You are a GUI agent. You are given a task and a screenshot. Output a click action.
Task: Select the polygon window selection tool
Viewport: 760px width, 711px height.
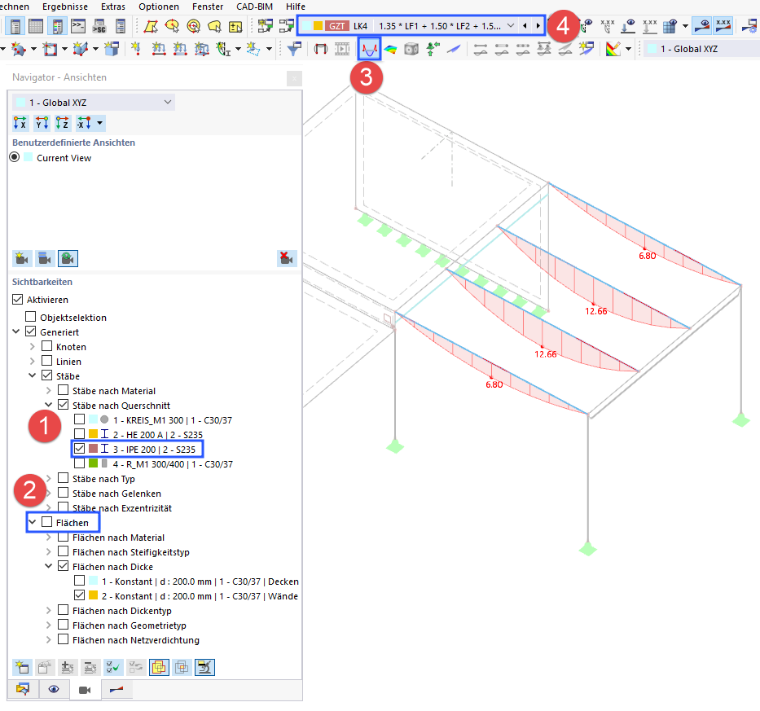(x=150, y=26)
